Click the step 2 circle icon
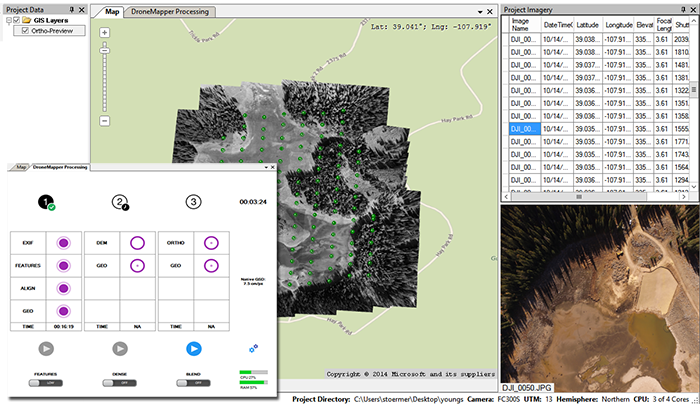Viewport: 700px width, 404px height. (120, 202)
